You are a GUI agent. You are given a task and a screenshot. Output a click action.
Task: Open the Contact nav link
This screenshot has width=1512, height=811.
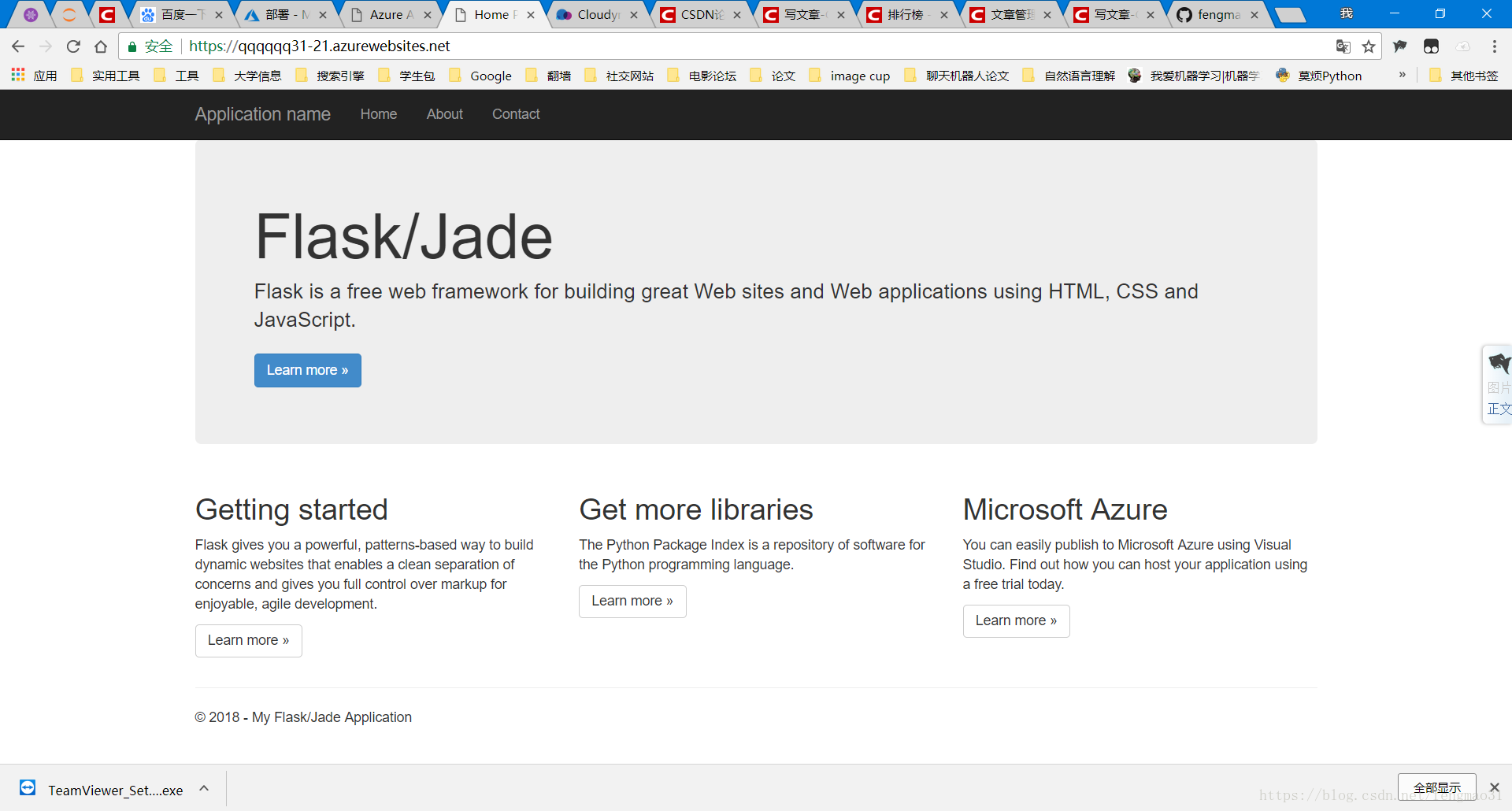(516, 114)
